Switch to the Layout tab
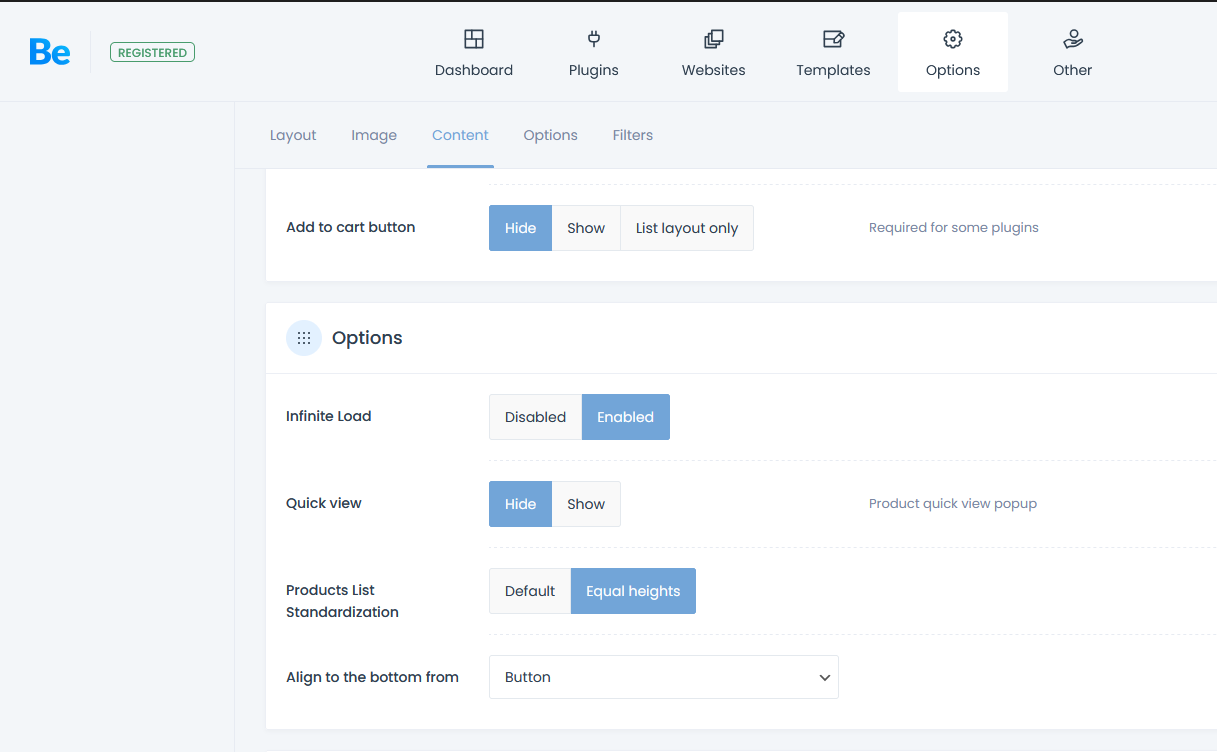 tap(293, 135)
